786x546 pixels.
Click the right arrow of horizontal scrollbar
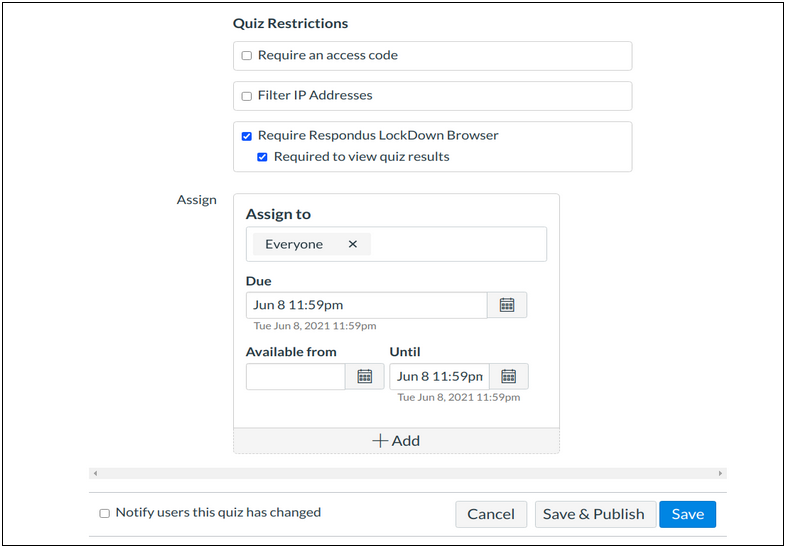(x=720, y=472)
